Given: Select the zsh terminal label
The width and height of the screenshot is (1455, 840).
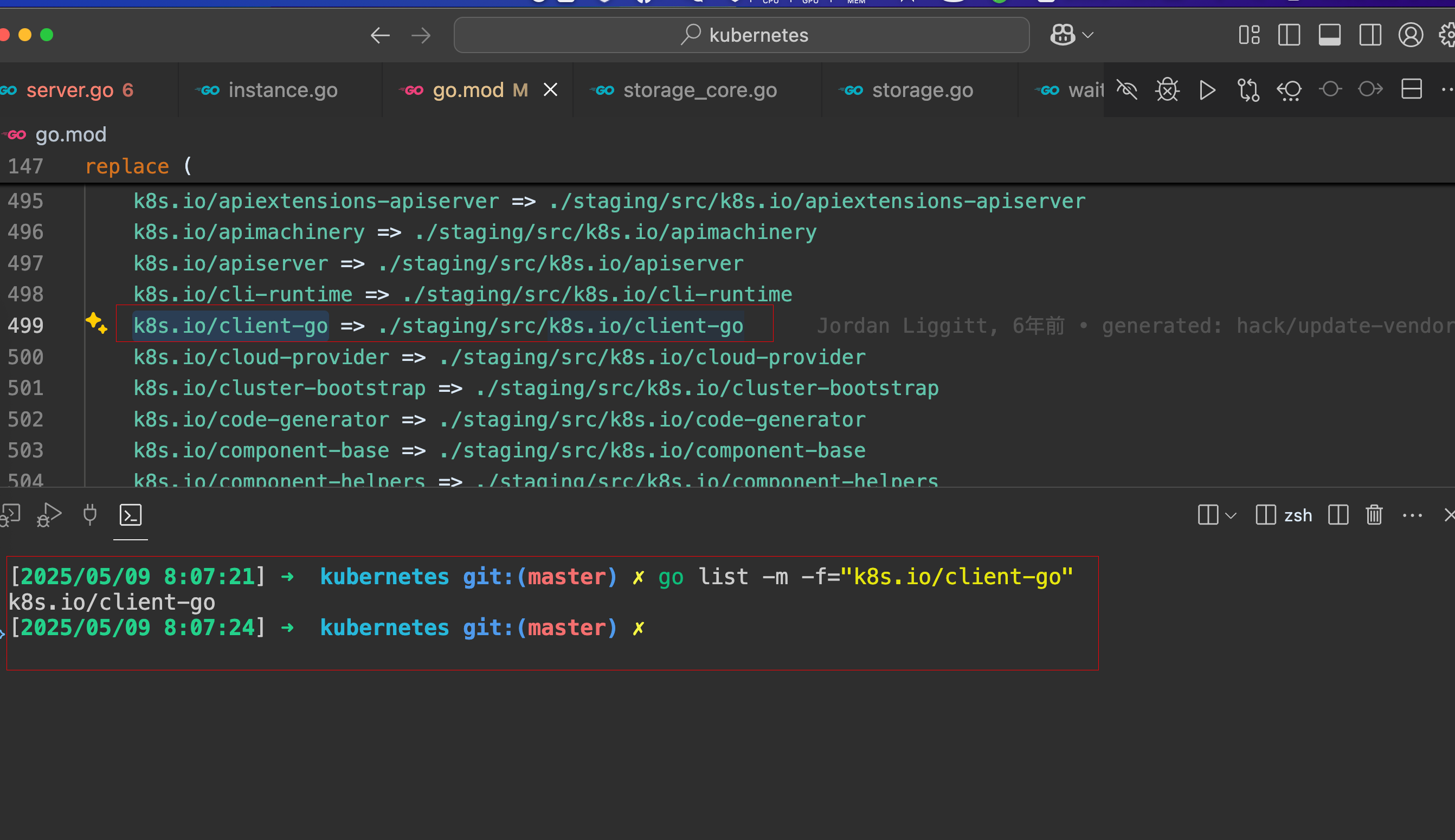Looking at the screenshot, I should pos(1297,515).
